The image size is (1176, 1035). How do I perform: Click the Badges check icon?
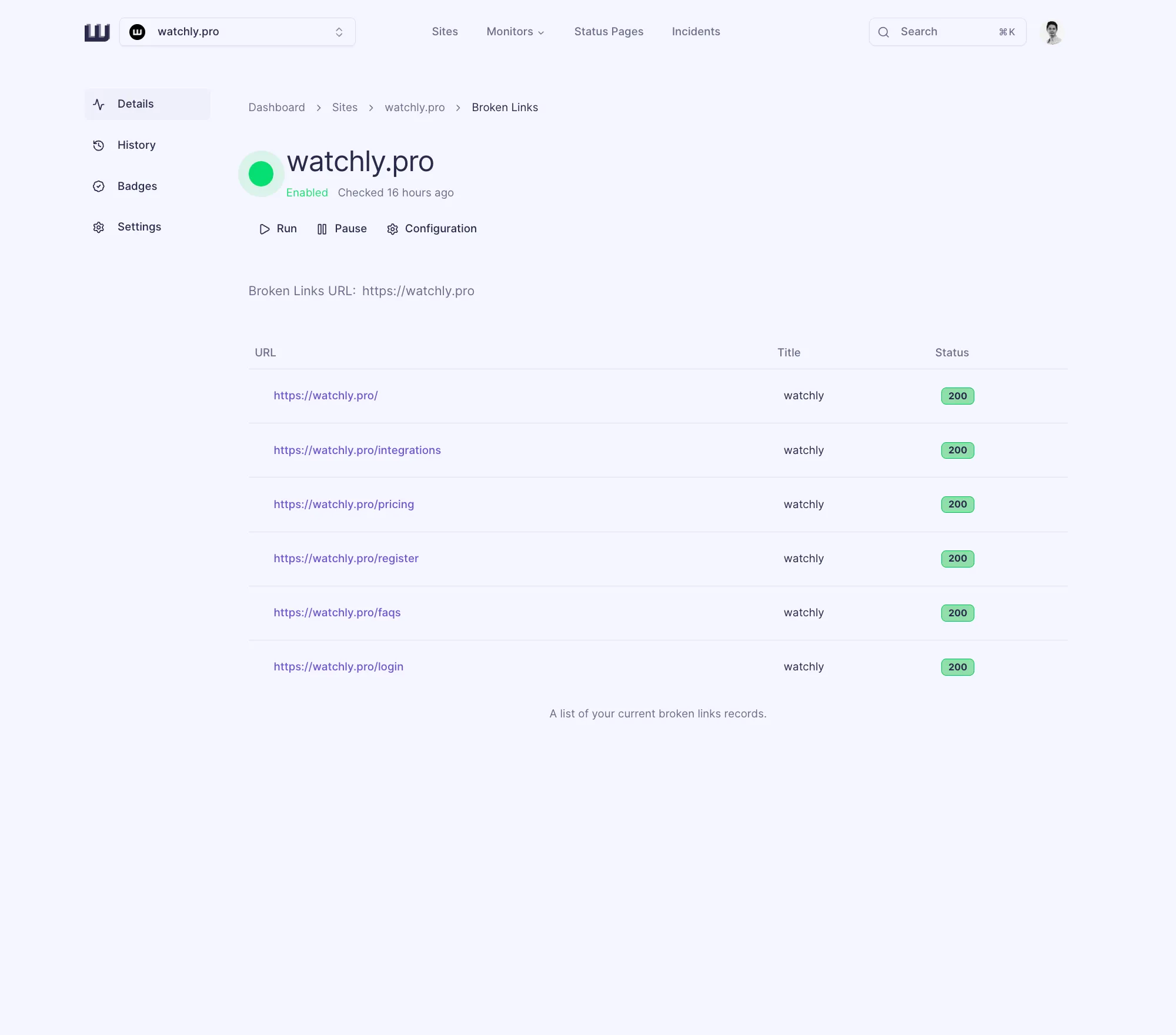99,186
